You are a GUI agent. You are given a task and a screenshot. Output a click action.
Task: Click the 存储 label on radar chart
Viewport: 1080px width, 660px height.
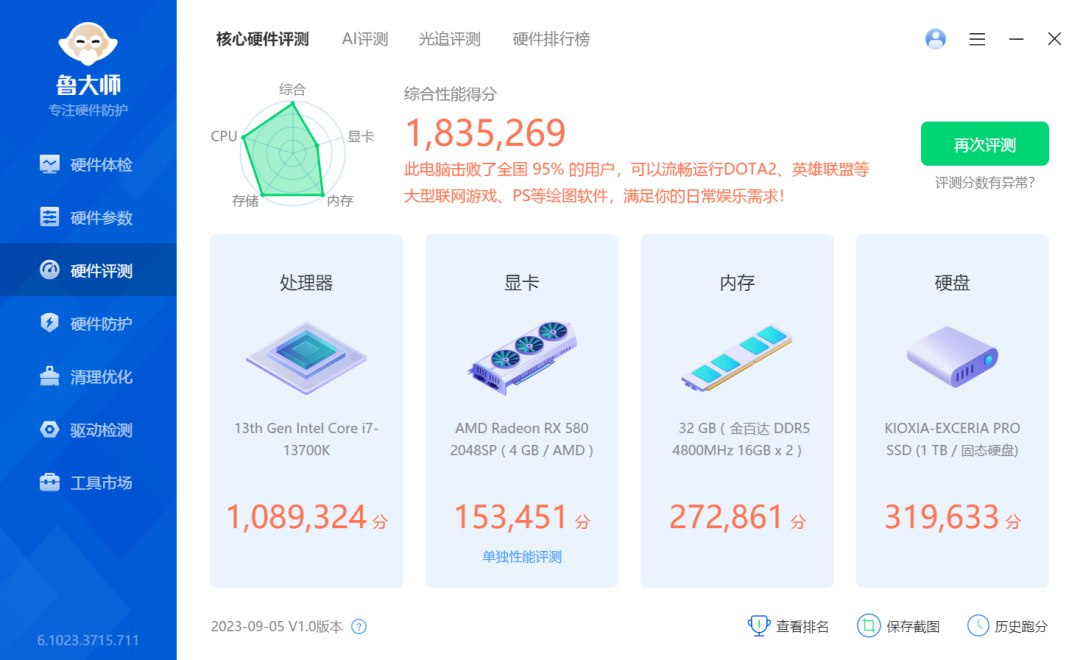pyautogui.click(x=245, y=200)
